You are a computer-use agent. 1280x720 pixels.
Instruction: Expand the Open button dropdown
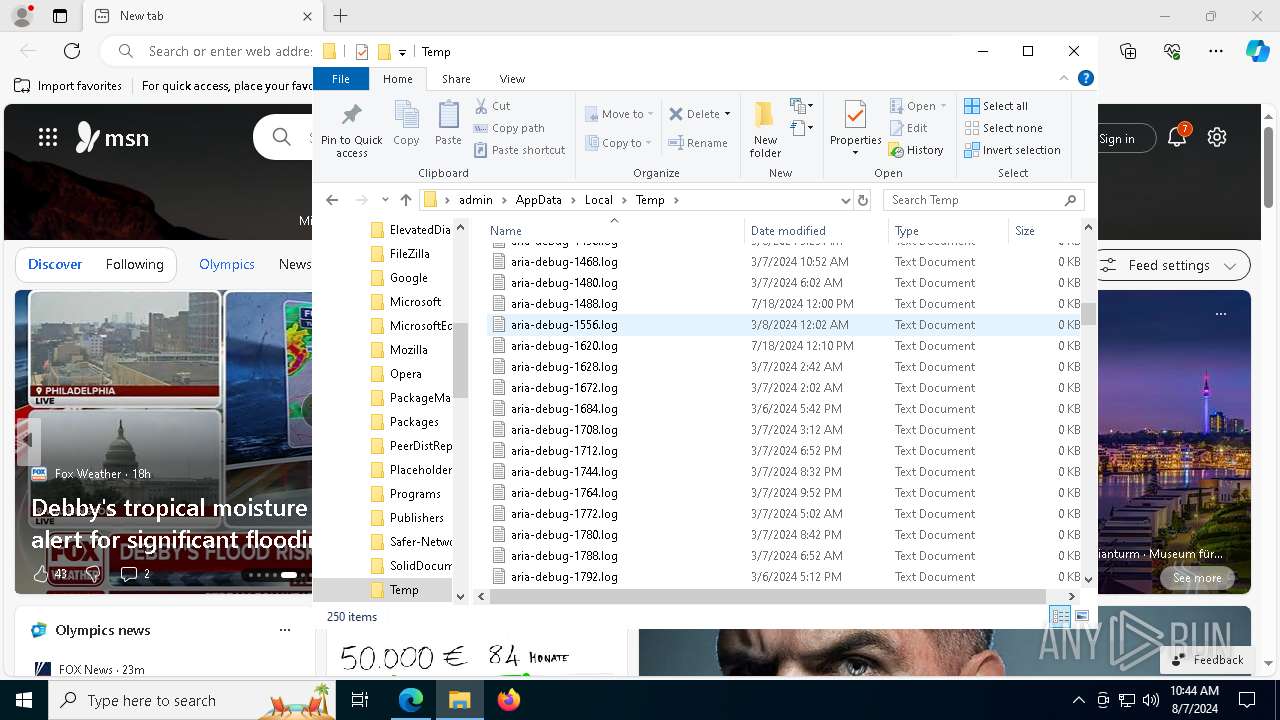click(x=943, y=106)
